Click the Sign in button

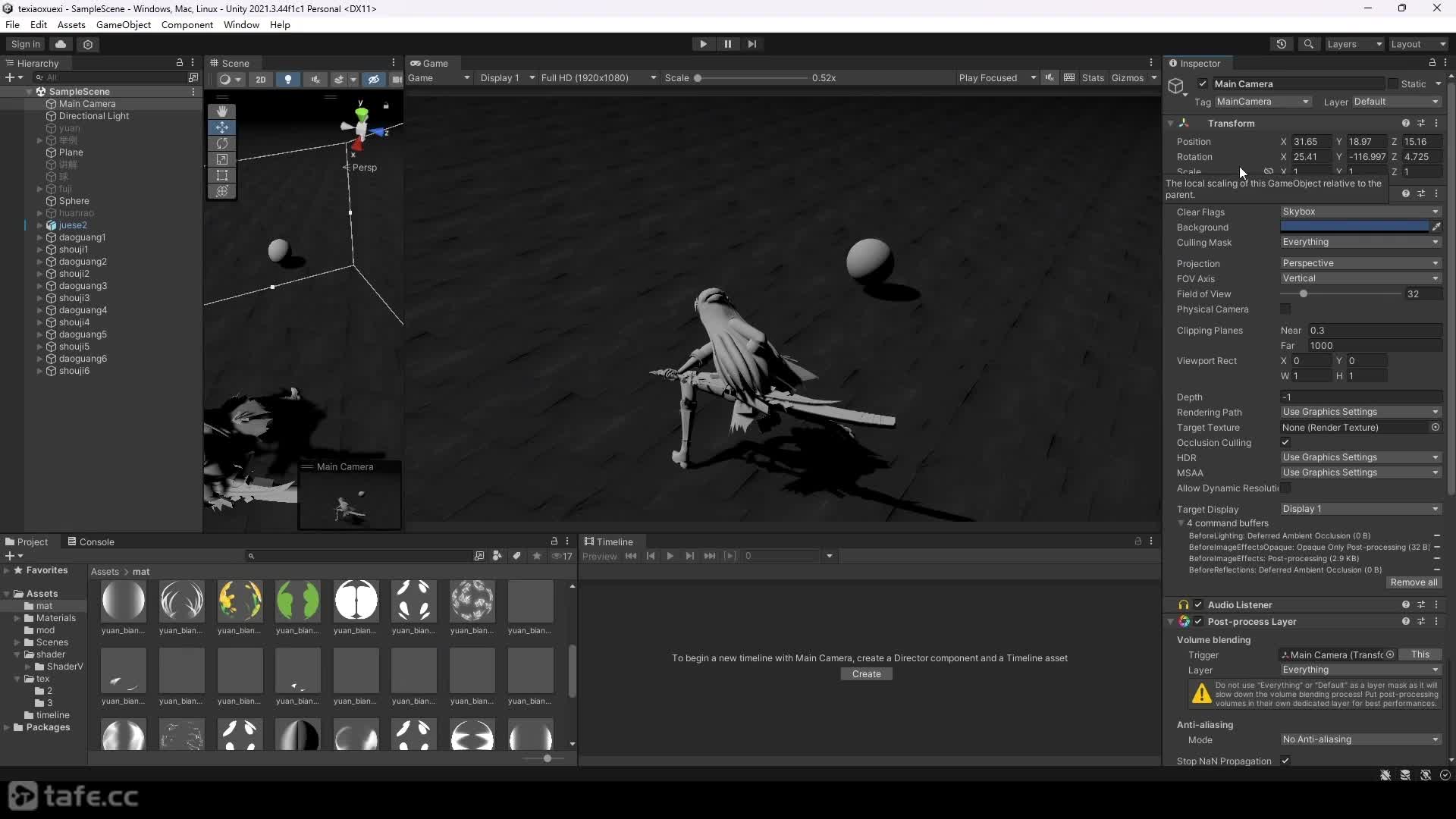click(26, 44)
